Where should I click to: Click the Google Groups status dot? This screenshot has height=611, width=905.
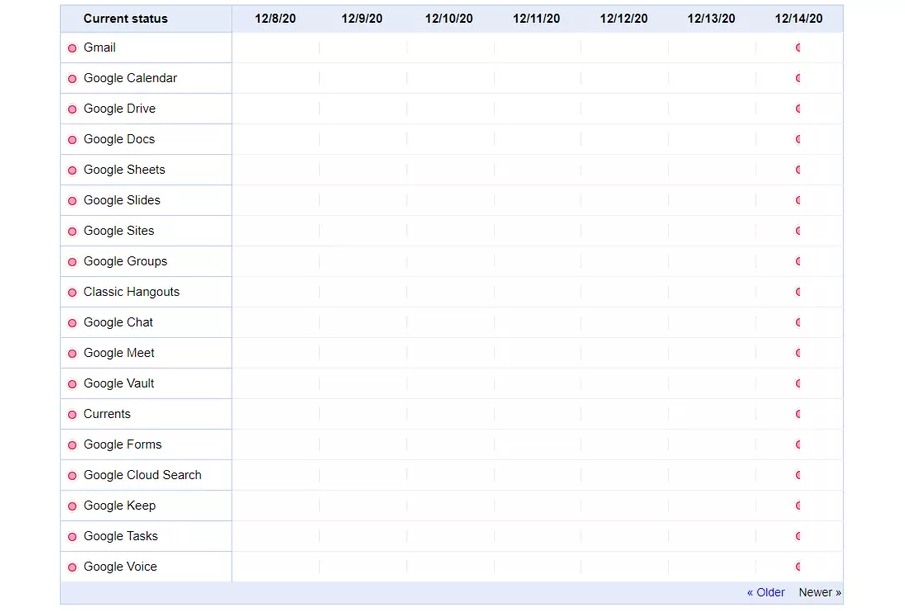(72, 263)
